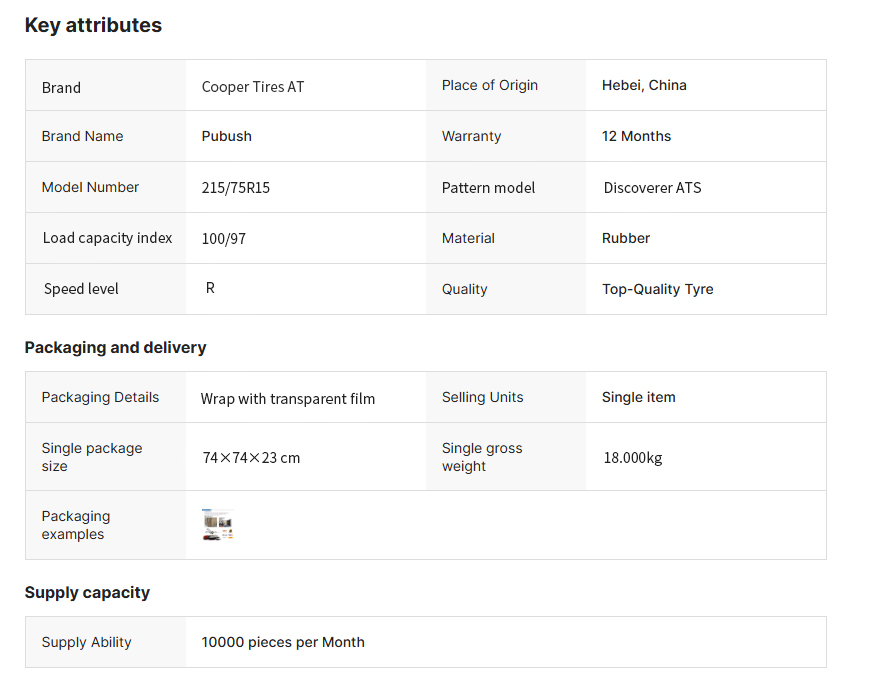
Task: Click 10000 pieces per Month value
Action: pyautogui.click(x=283, y=642)
